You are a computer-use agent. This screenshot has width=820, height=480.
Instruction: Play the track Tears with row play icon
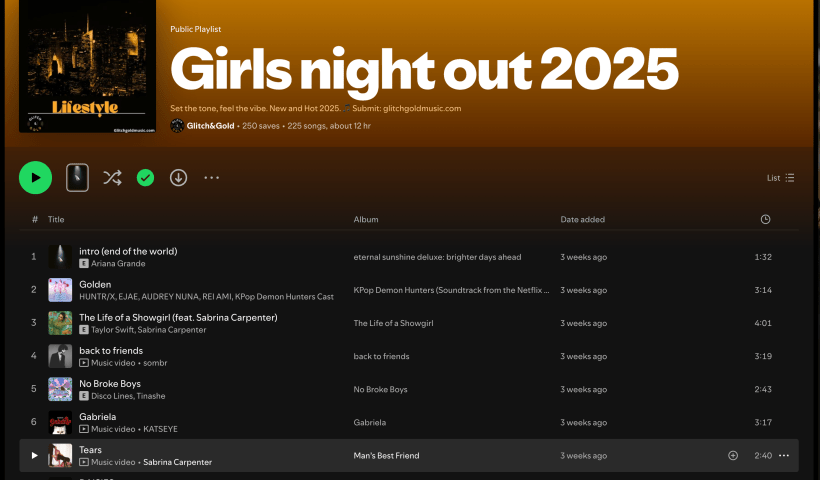[x=34, y=456]
